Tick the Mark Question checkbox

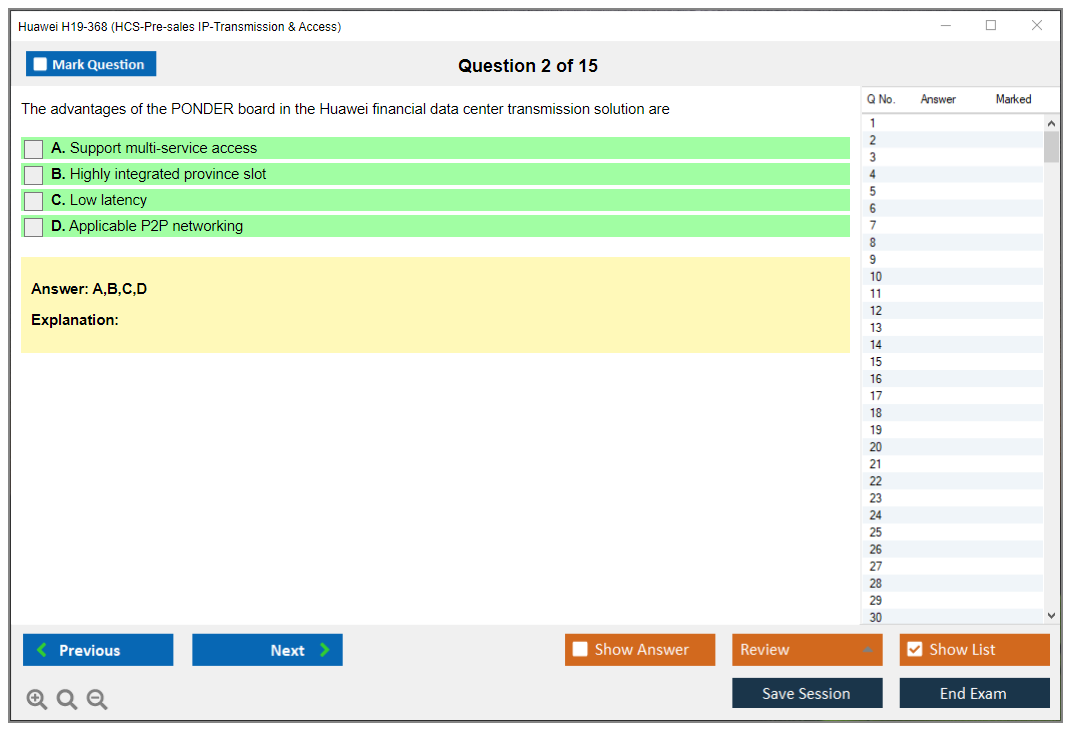[x=41, y=64]
